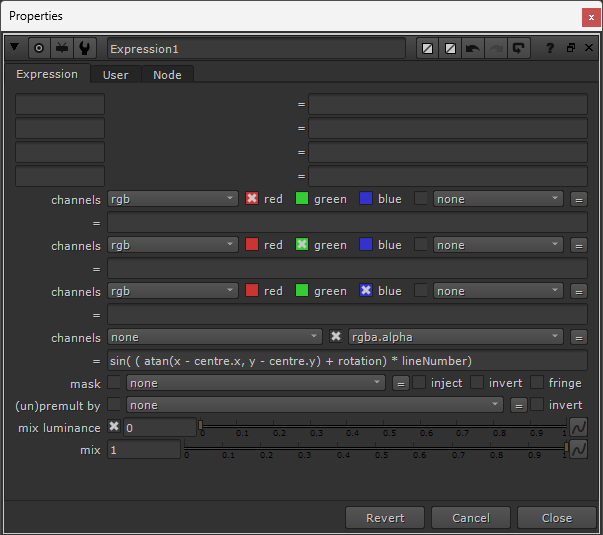Image resolution: width=603 pixels, height=535 pixels.
Task: Click the undo arrow icon
Action: (473, 48)
